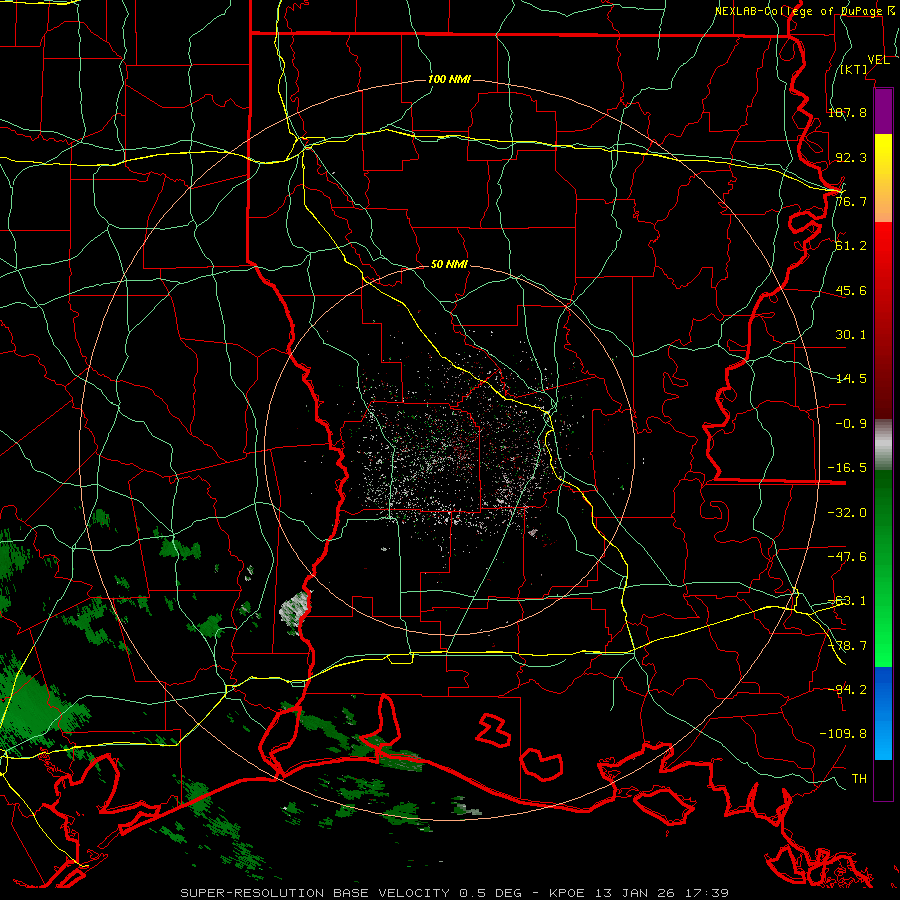Select the 76.7 velocity scale value

coord(851,201)
